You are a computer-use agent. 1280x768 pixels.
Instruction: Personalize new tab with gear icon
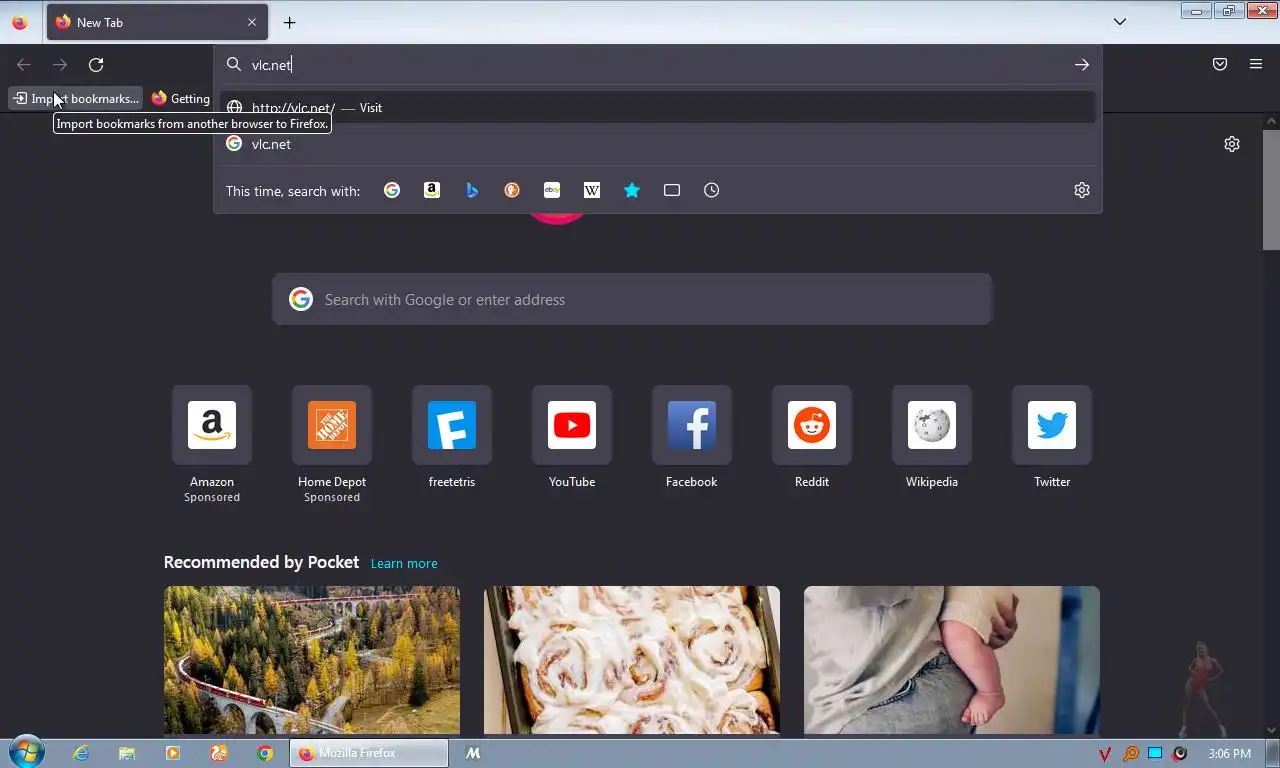point(1232,144)
